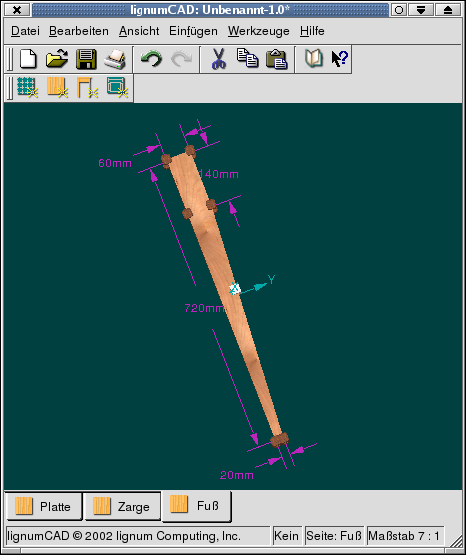Insert a new assembly table icon
466x555 pixels.
coord(87,87)
